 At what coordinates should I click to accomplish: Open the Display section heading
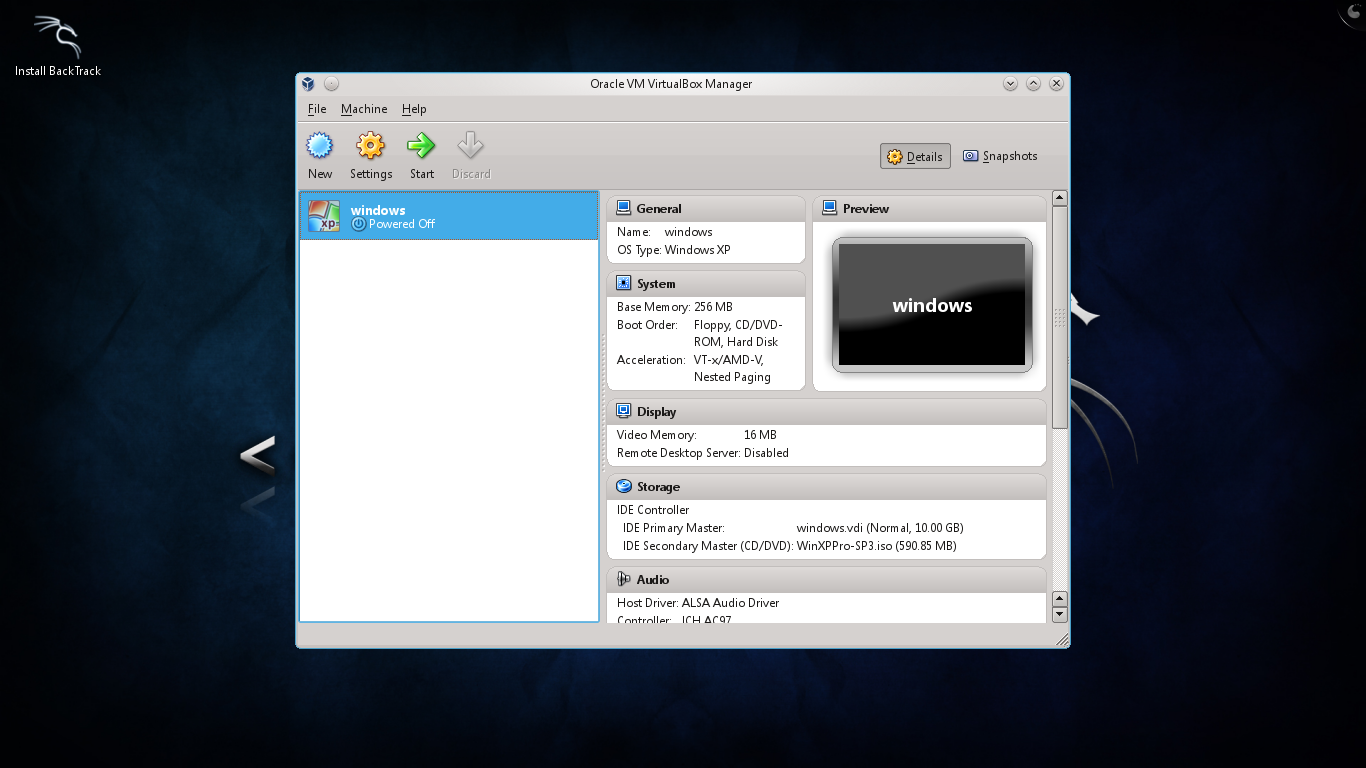tap(656, 411)
